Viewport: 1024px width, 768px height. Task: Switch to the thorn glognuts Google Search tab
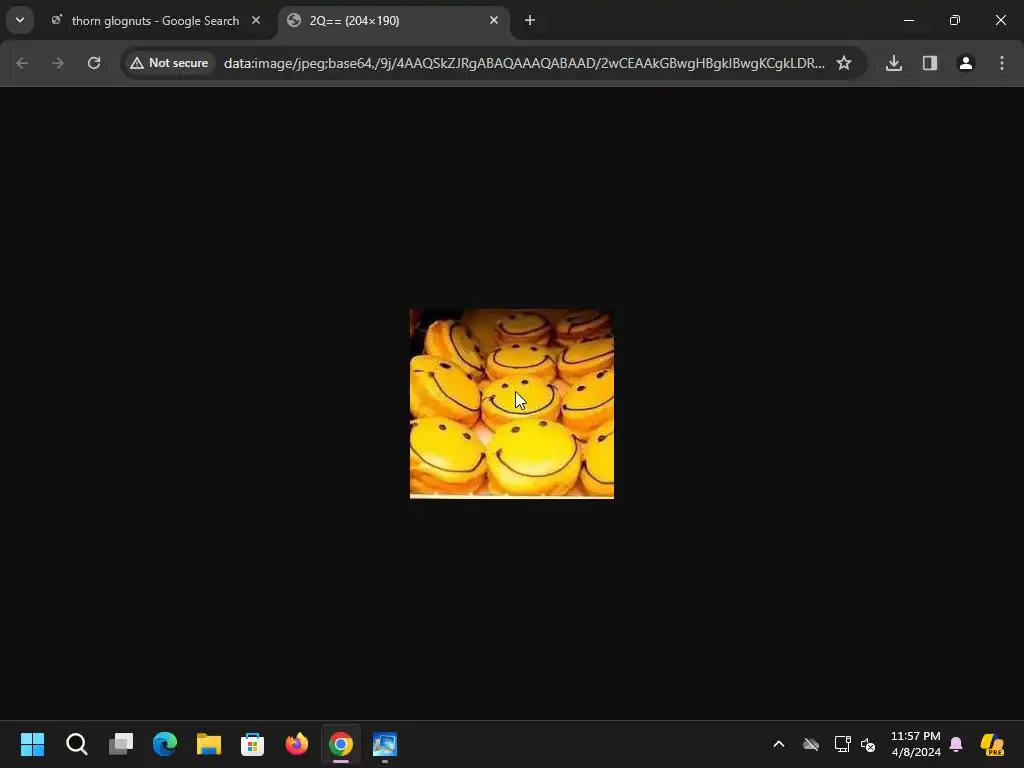tap(155, 21)
